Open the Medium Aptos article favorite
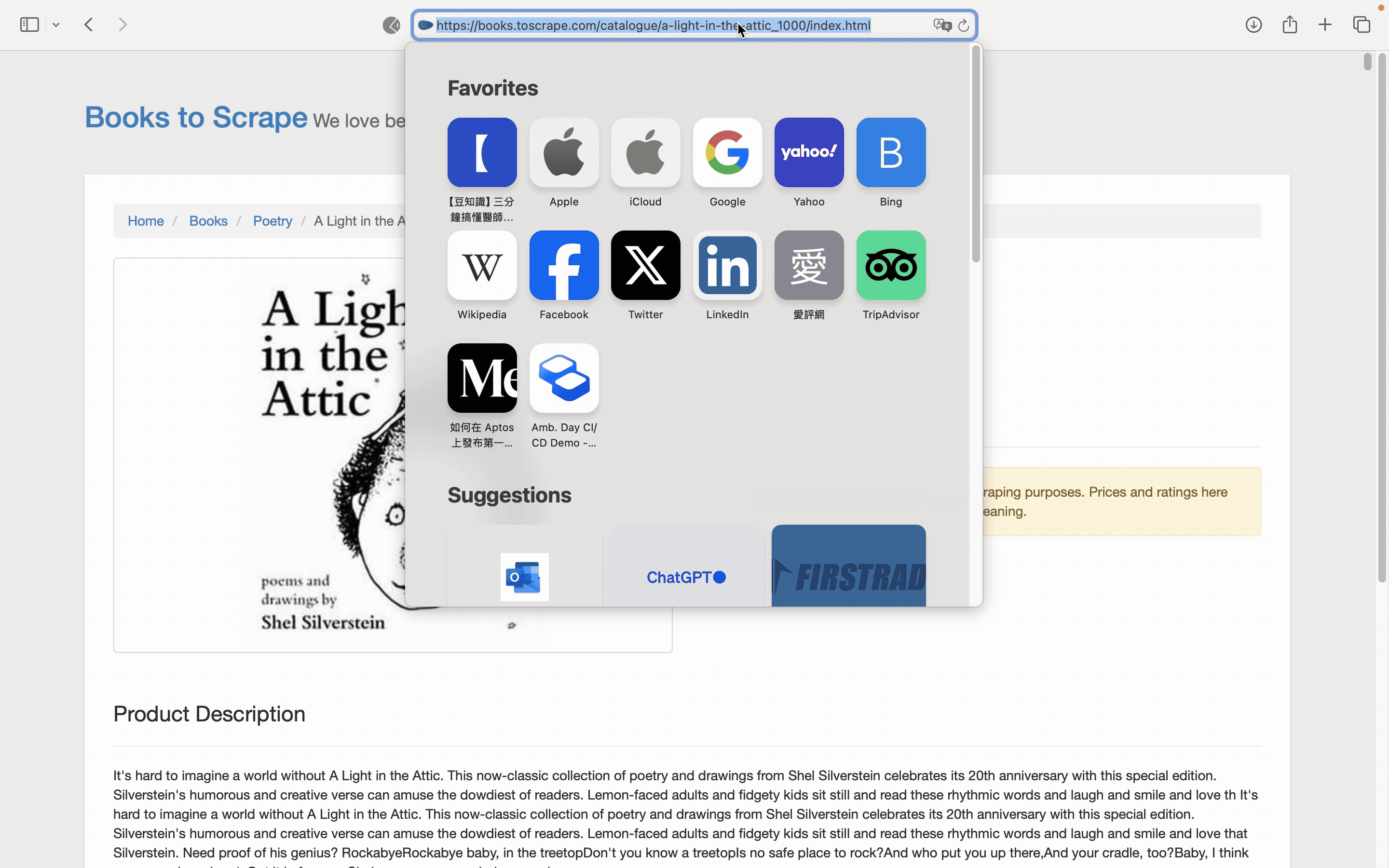Image resolution: width=1389 pixels, height=868 pixels. tap(482, 379)
